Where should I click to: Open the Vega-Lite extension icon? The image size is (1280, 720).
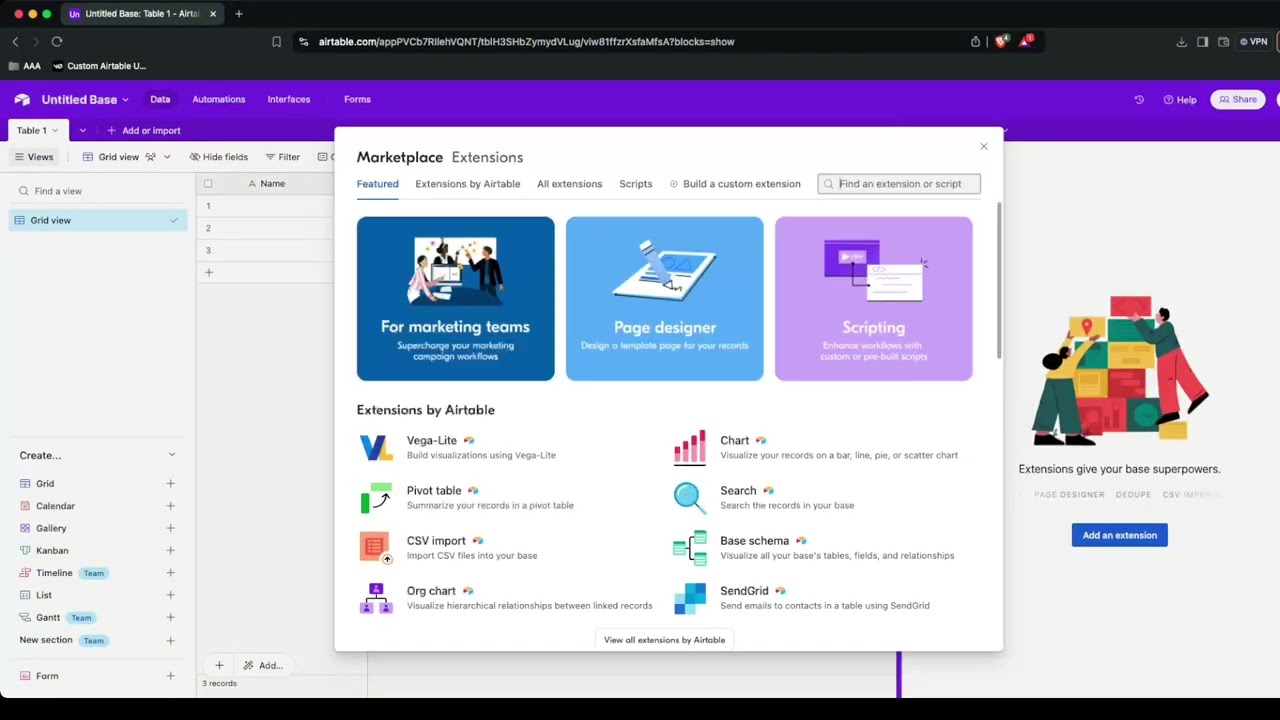coord(376,447)
